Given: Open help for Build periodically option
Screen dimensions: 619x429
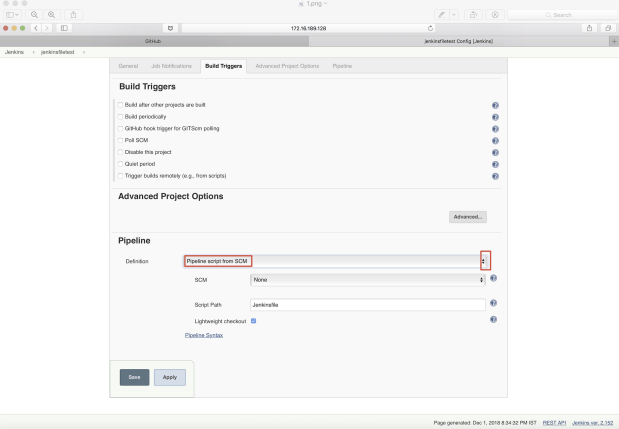Looking at the screenshot, I should pos(495,117).
